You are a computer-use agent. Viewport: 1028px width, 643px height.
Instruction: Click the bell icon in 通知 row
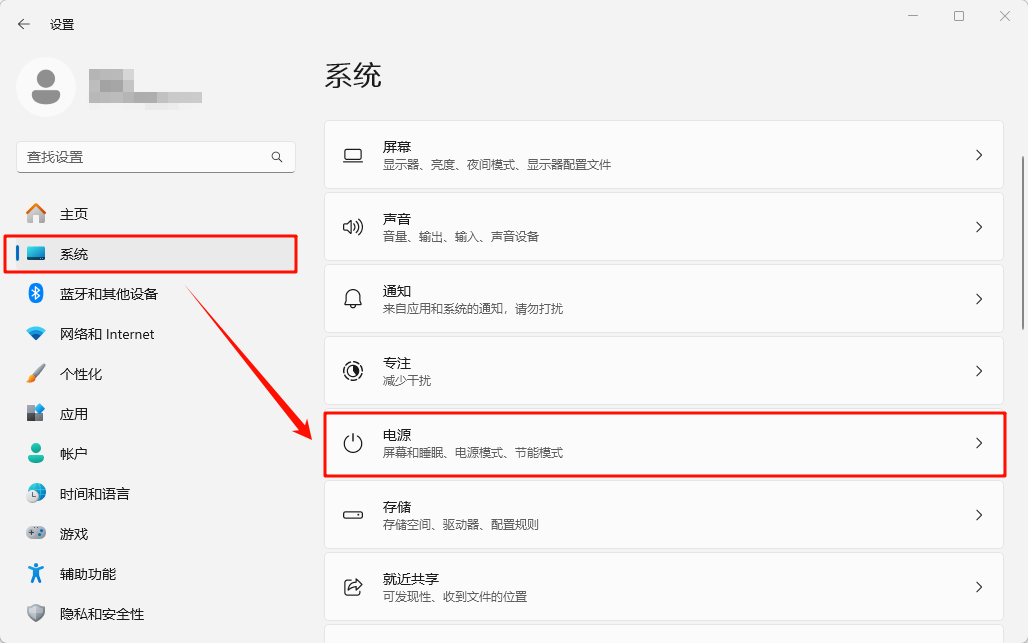tap(353, 299)
